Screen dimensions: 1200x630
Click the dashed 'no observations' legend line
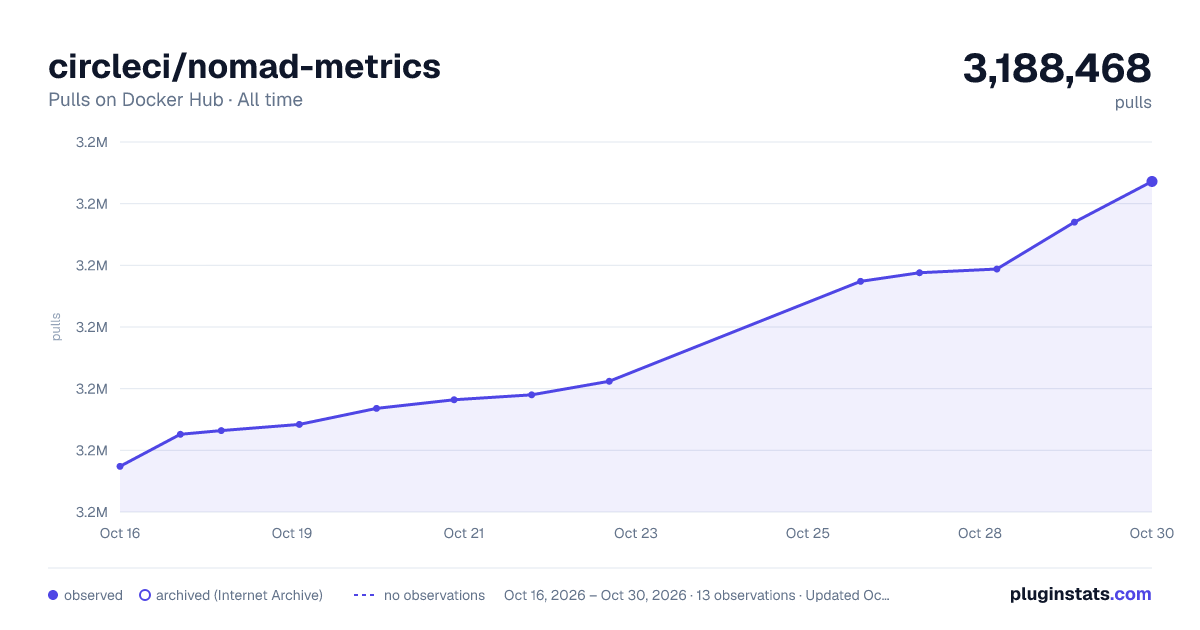click(364, 595)
